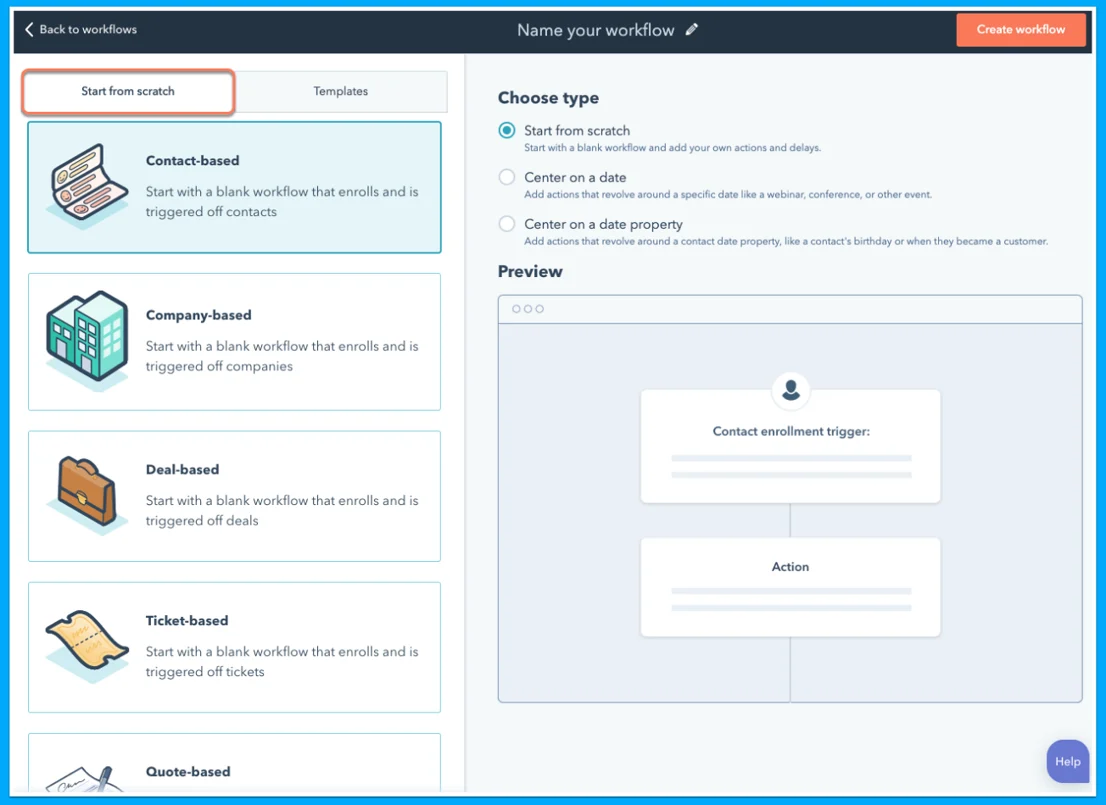
Task: Click the contact avatar icon in the preview
Action: point(790,391)
